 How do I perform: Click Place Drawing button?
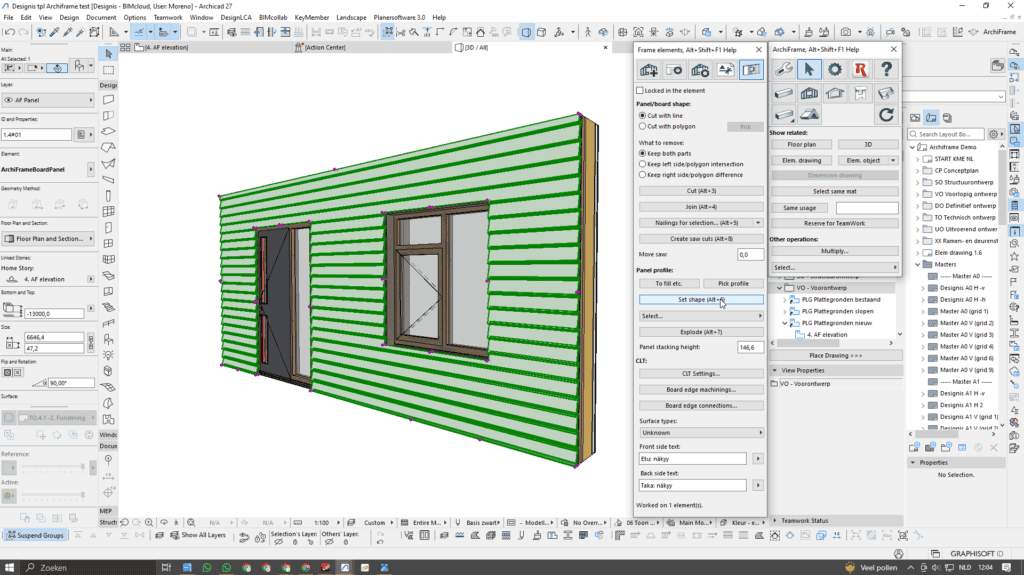tap(835, 355)
